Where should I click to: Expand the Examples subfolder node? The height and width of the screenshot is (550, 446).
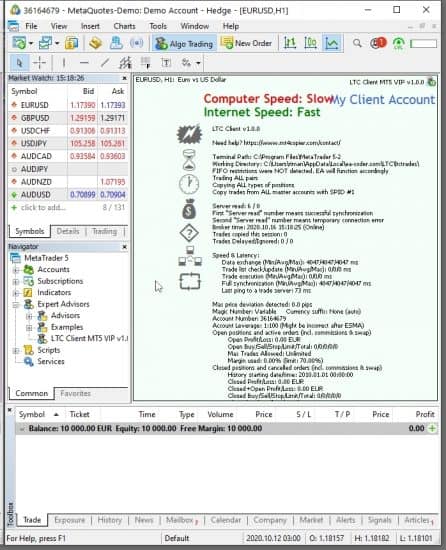[x=29, y=328]
